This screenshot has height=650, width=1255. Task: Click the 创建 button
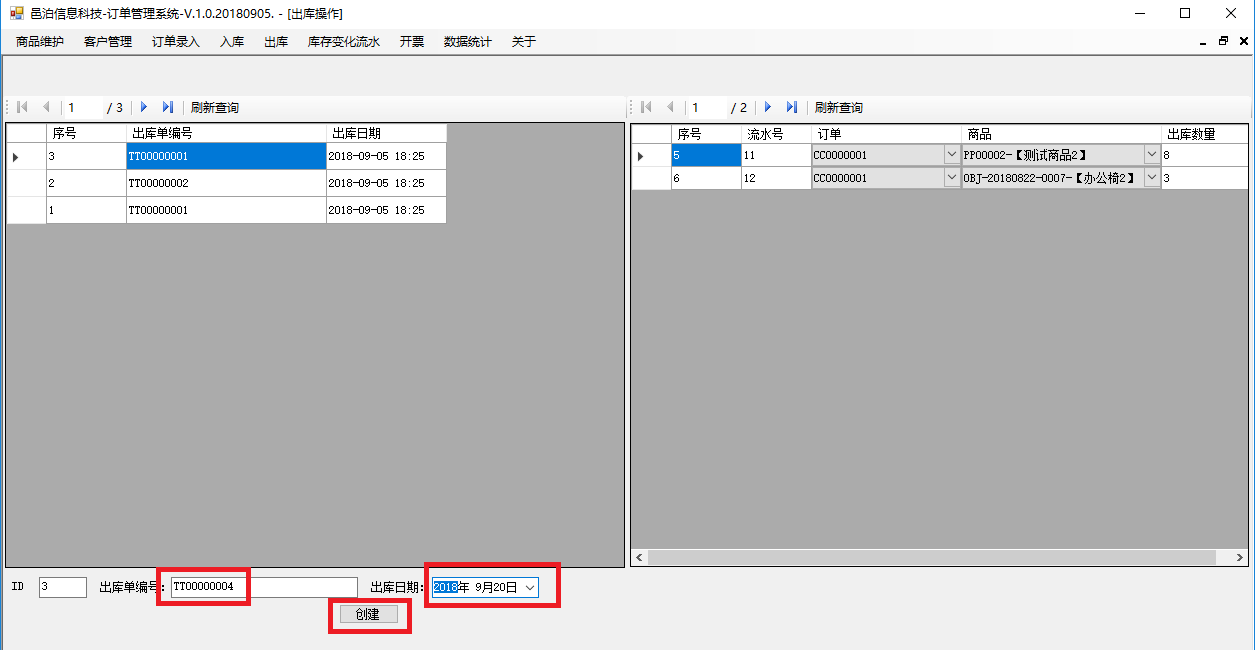pos(368,614)
